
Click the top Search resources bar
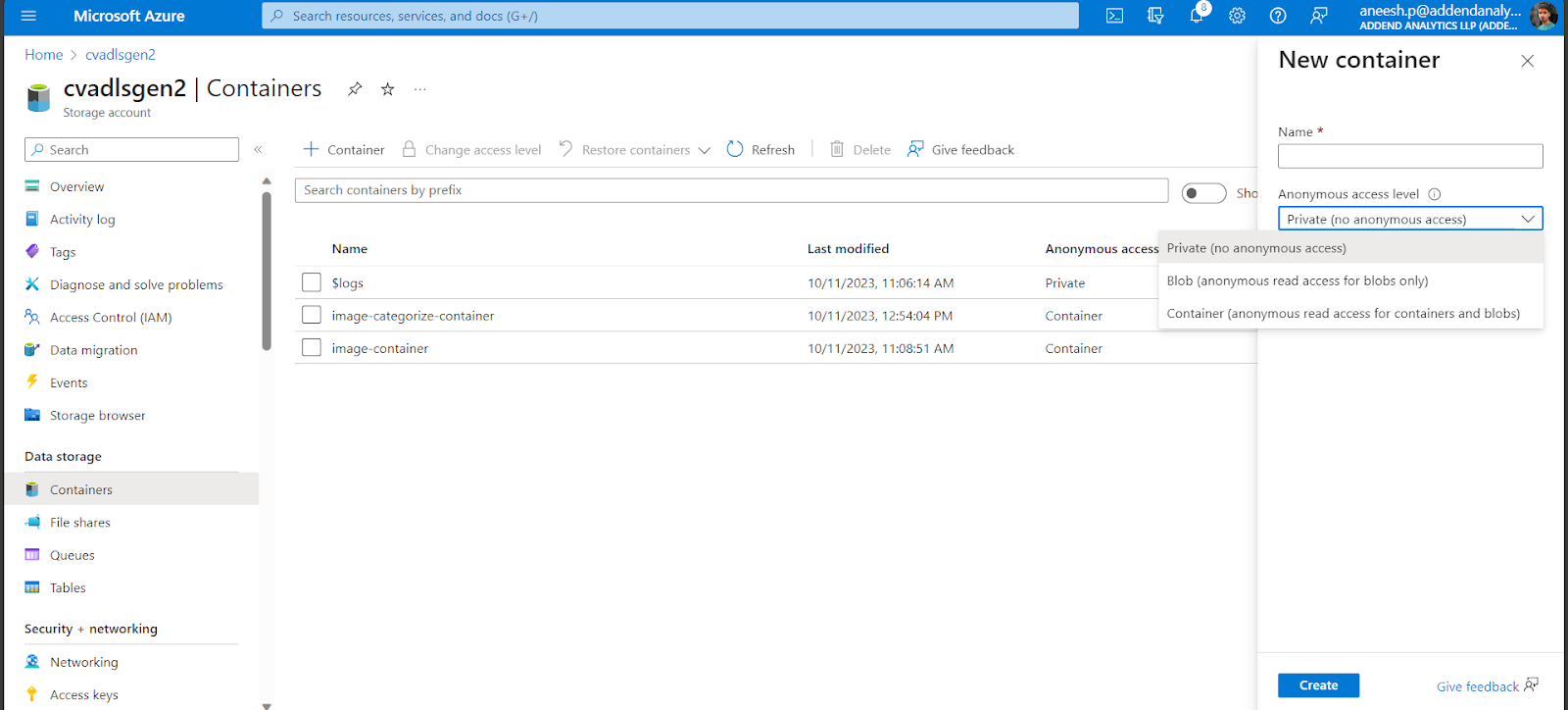coord(670,16)
